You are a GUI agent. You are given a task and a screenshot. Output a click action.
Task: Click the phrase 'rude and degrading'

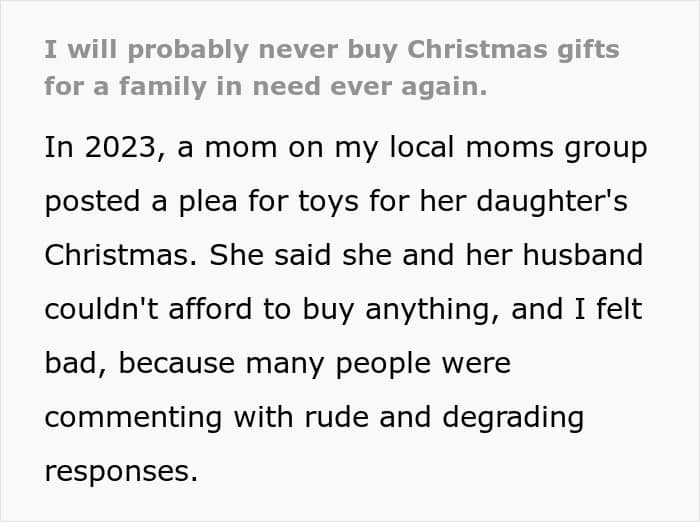pyautogui.click(x=444, y=418)
